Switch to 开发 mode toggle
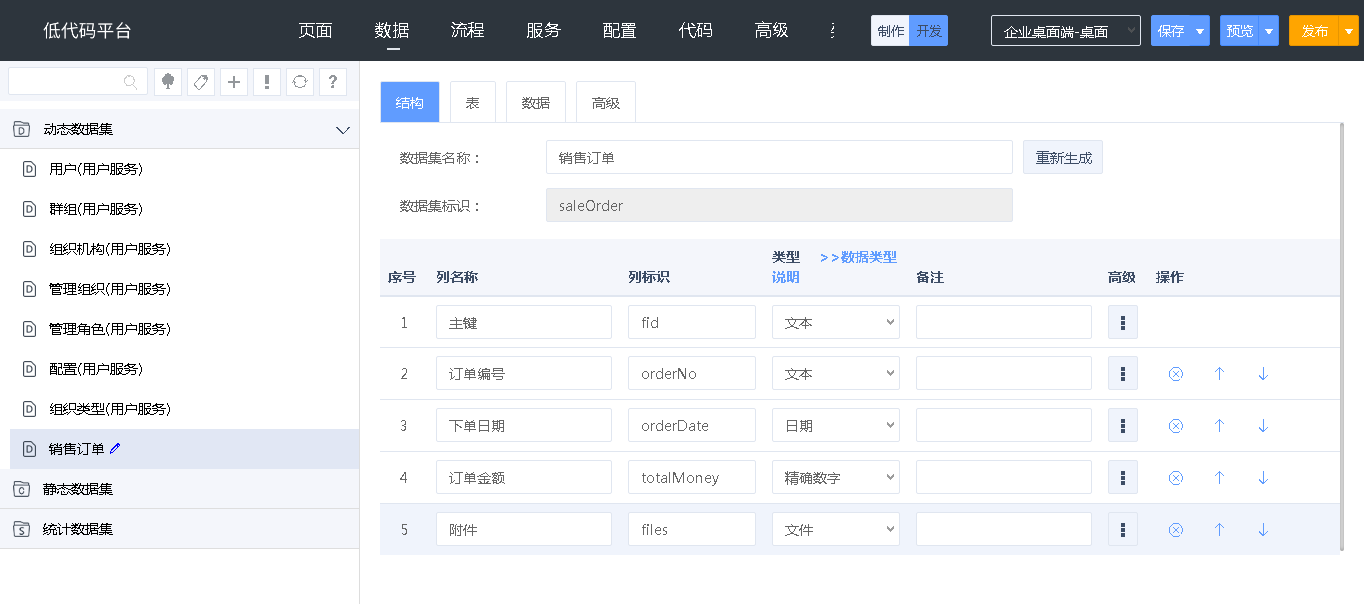 (929, 31)
